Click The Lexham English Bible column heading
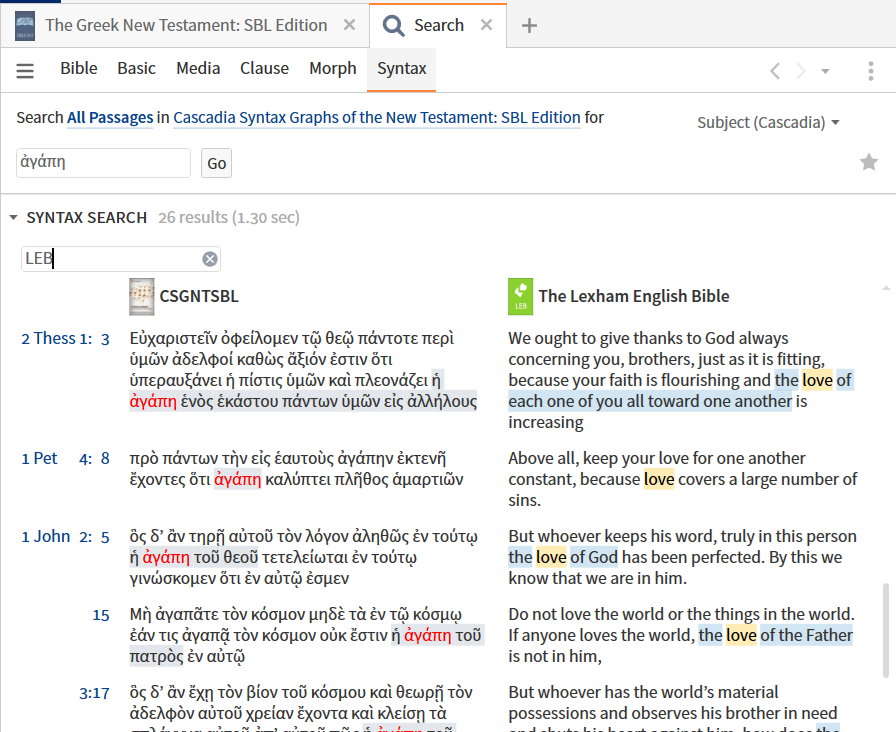 [634, 297]
